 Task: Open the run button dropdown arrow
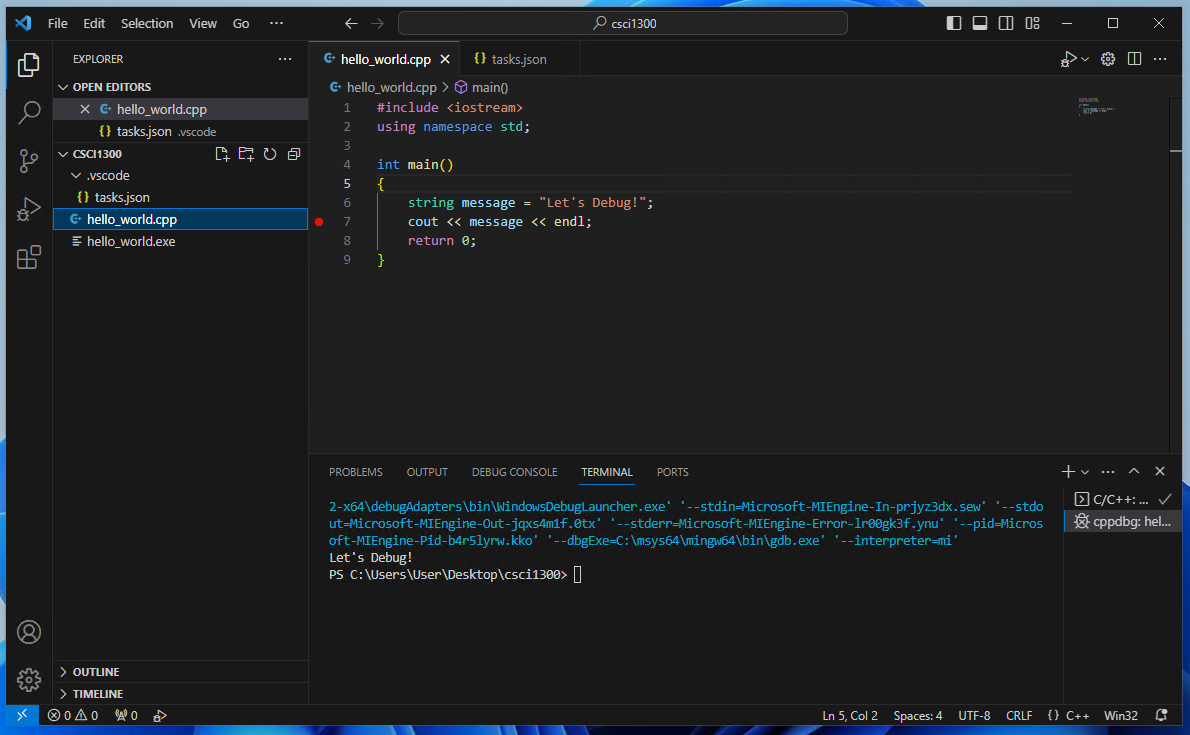(x=1085, y=59)
